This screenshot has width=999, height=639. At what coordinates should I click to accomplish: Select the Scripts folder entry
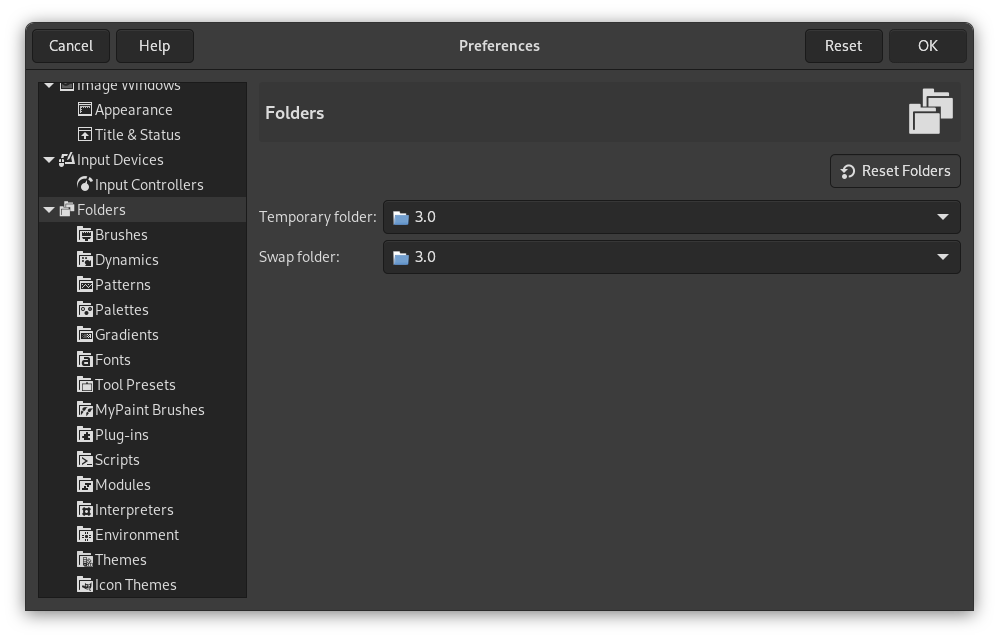click(x=116, y=459)
